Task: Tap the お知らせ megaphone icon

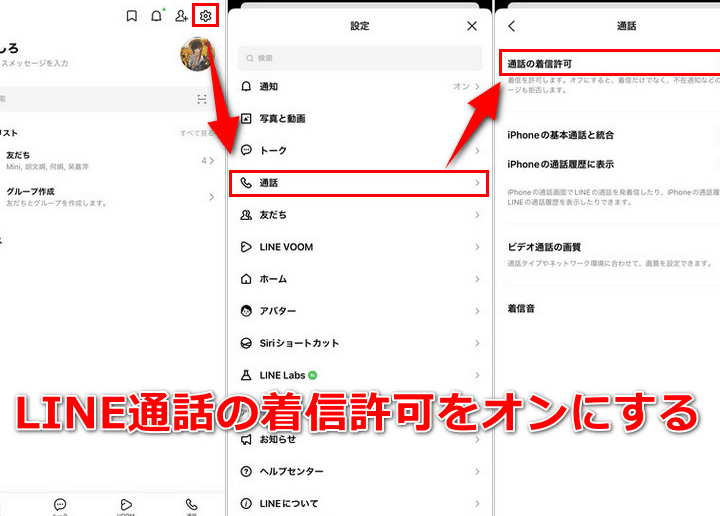Action: click(246, 439)
